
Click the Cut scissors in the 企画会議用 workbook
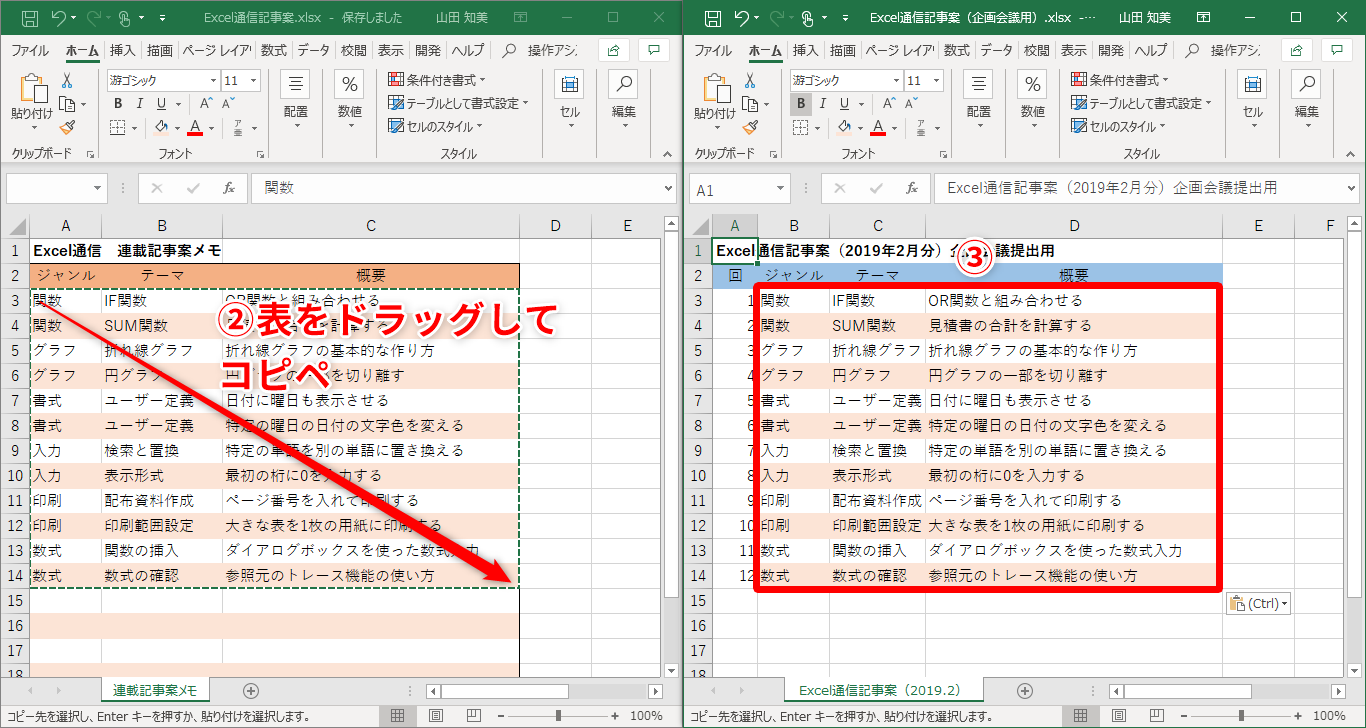(750, 81)
